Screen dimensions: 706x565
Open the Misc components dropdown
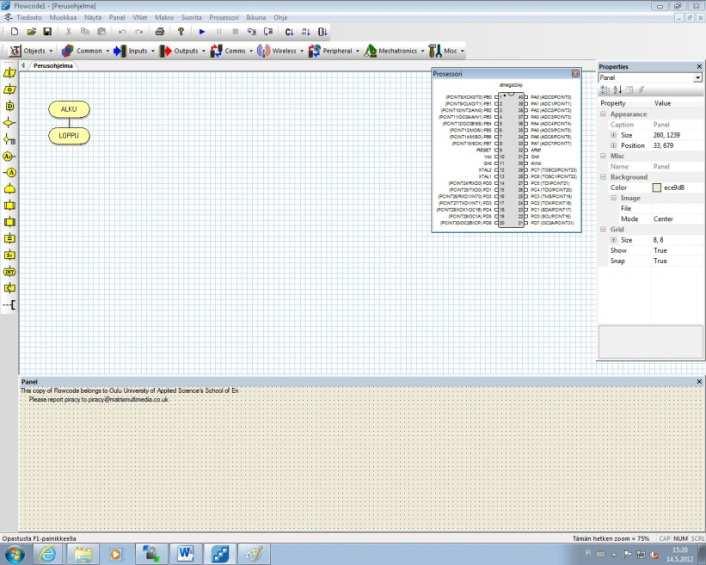(x=446, y=51)
